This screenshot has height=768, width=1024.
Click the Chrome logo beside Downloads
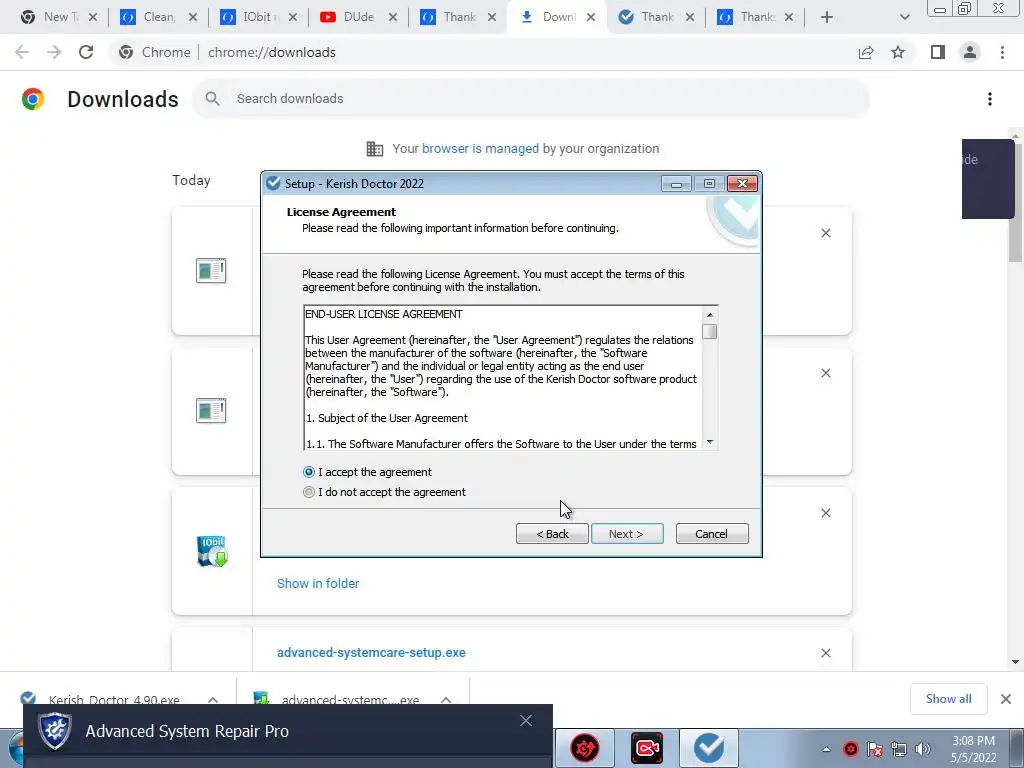tap(33, 99)
